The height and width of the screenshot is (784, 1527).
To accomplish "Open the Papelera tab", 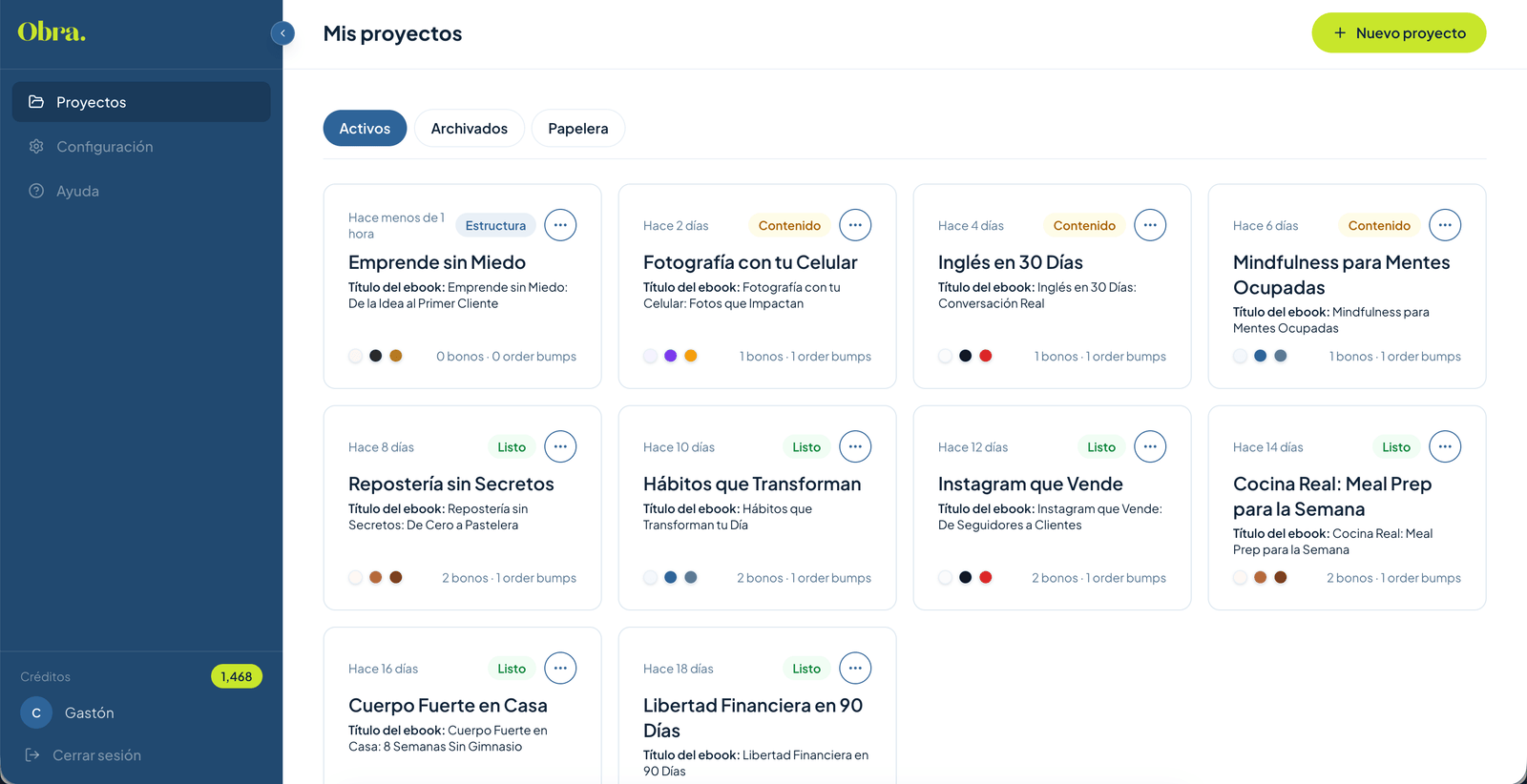I will click(578, 128).
